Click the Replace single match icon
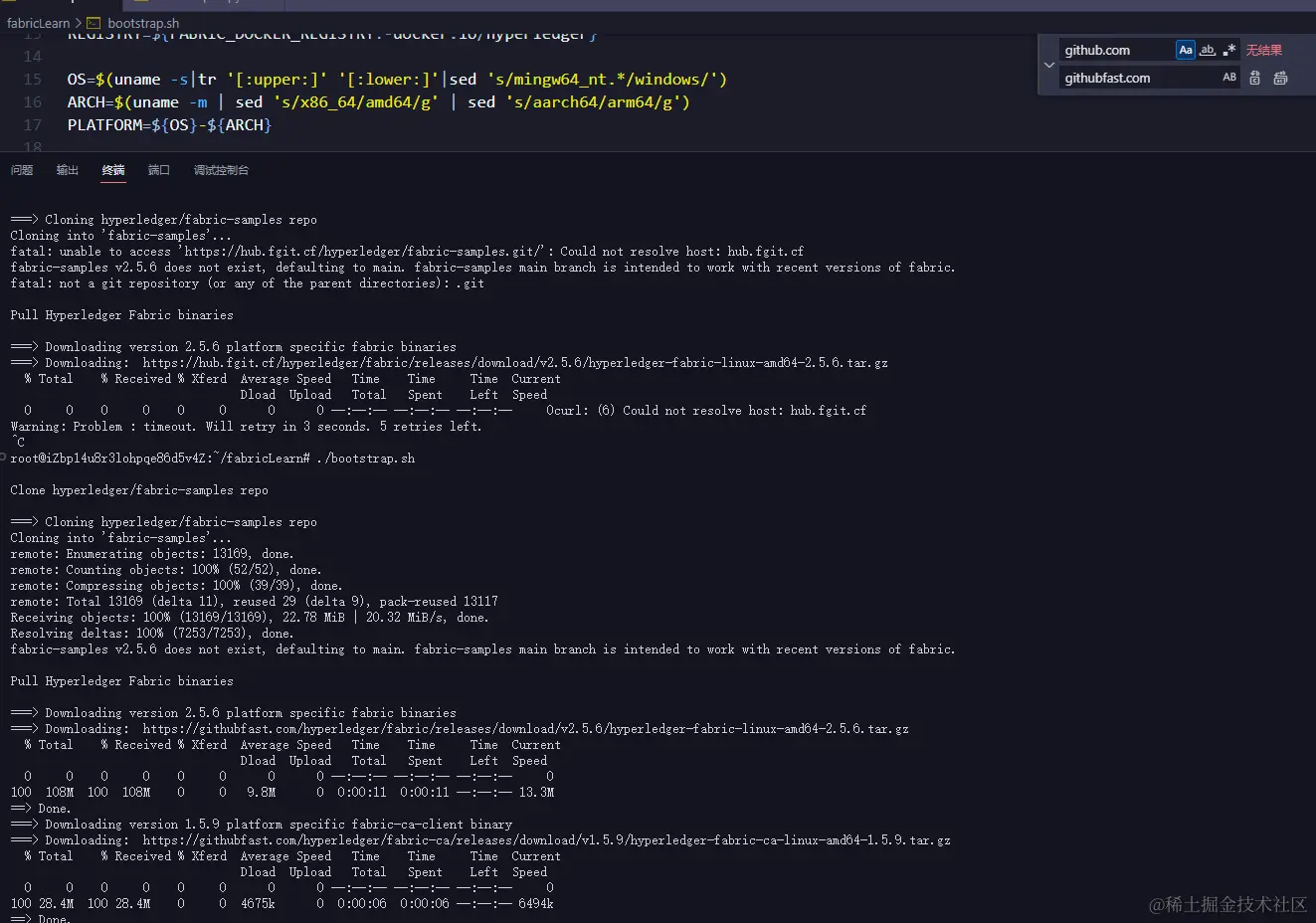The image size is (1316, 923). pos(1255,78)
